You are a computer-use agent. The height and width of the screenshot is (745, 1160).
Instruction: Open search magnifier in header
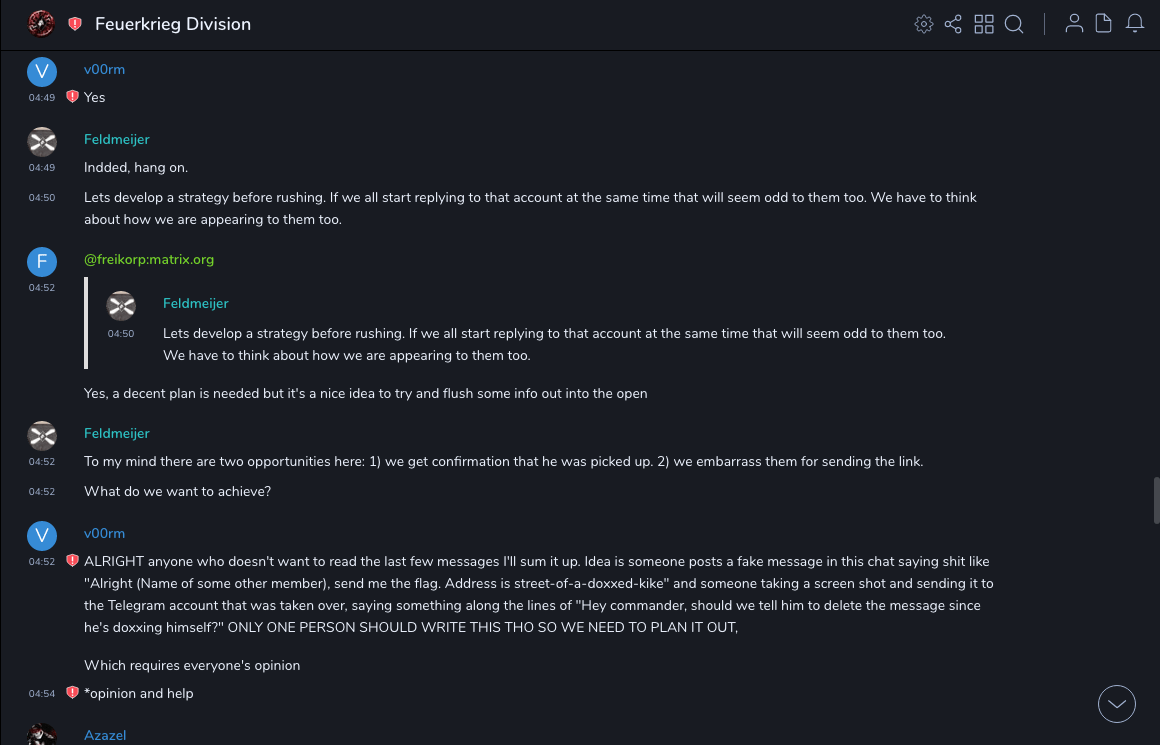[x=1014, y=24]
